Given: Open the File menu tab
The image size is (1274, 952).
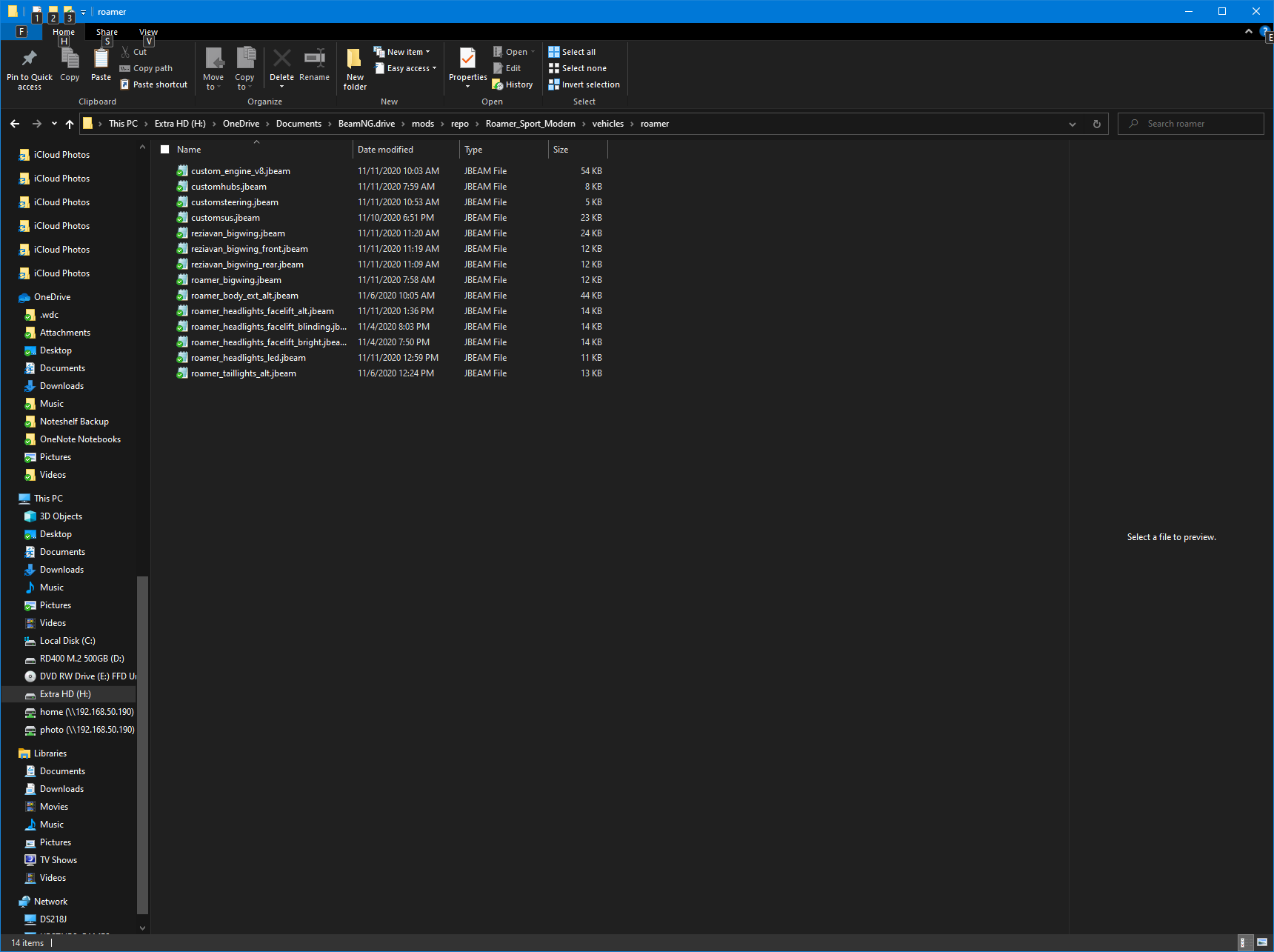Looking at the screenshot, I should coord(21,32).
